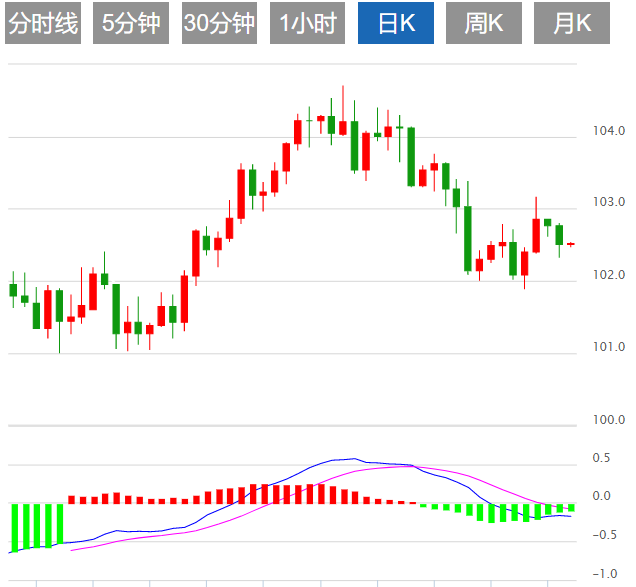Click the candle with the highest upper wick
636x587 pixels.
(x=342, y=127)
